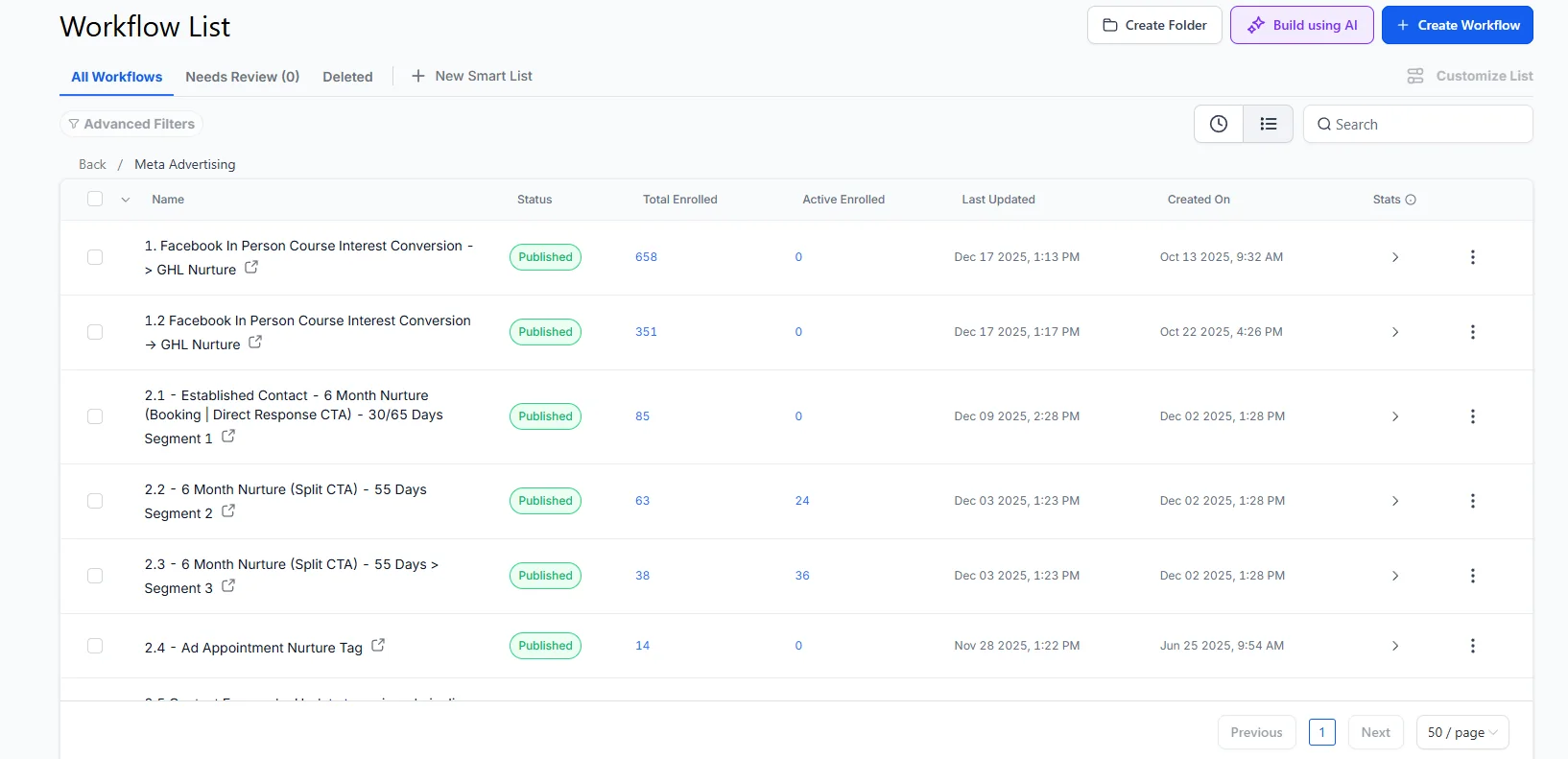Switch to recent history clock view

point(1219,124)
